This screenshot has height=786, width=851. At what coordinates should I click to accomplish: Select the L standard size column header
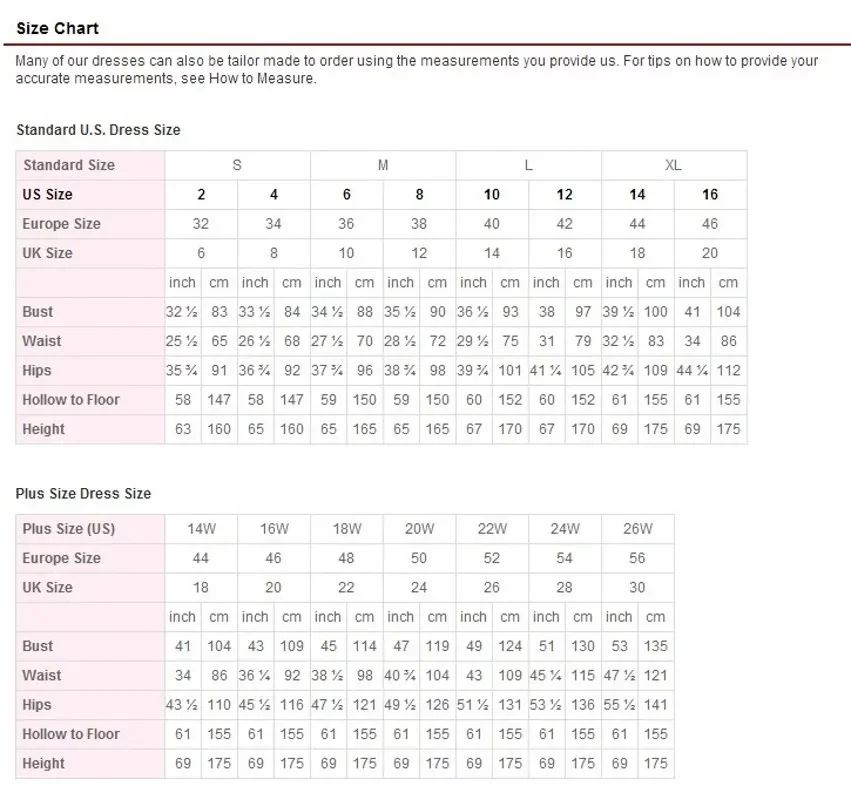tap(528, 165)
